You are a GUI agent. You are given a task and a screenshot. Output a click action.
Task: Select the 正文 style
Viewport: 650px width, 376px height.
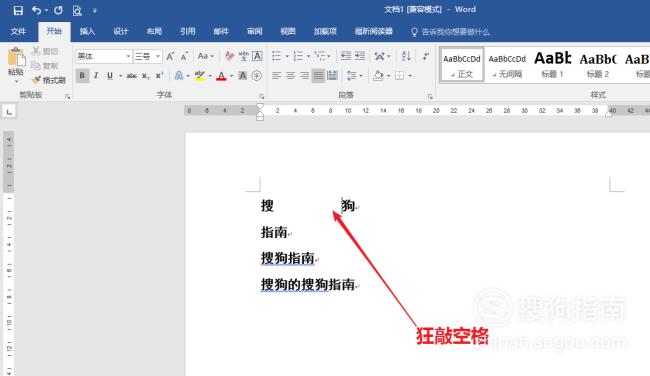click(462, 65)
